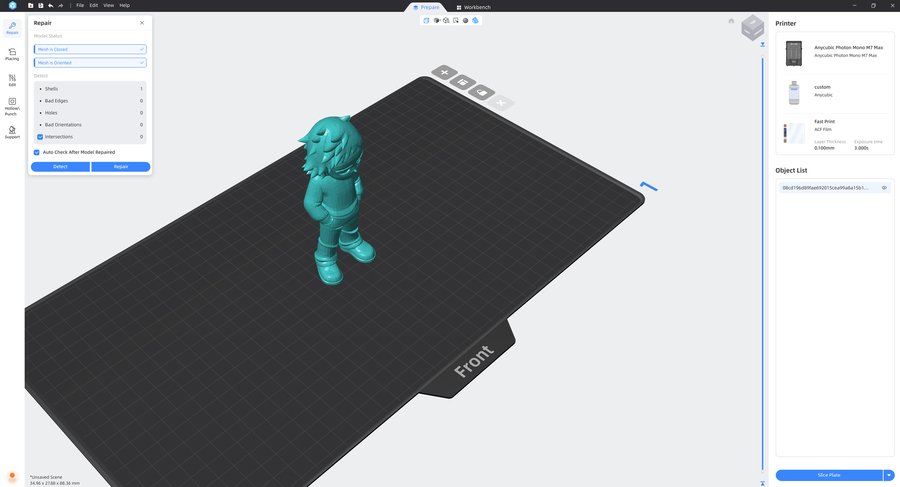Click the save file icon
Screen dimensions: 900x487
click(41, 5)
